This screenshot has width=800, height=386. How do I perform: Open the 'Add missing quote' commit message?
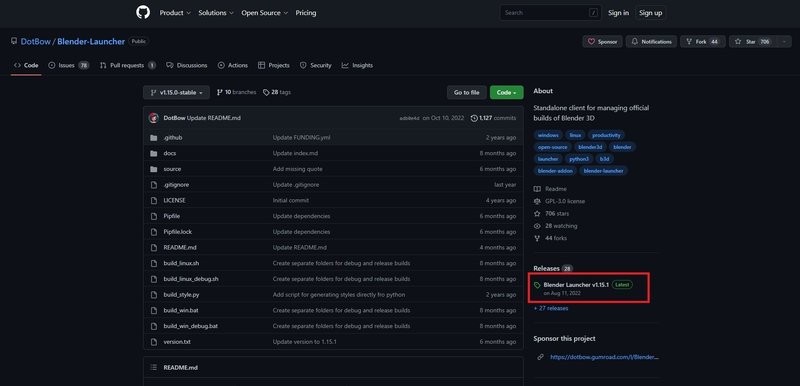click(297, 169)
